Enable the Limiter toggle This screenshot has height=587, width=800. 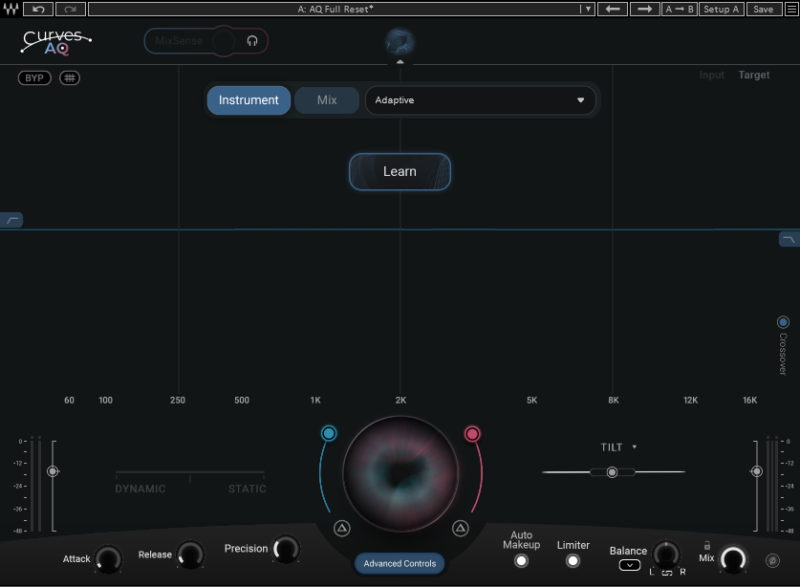(x=573, y=561)
